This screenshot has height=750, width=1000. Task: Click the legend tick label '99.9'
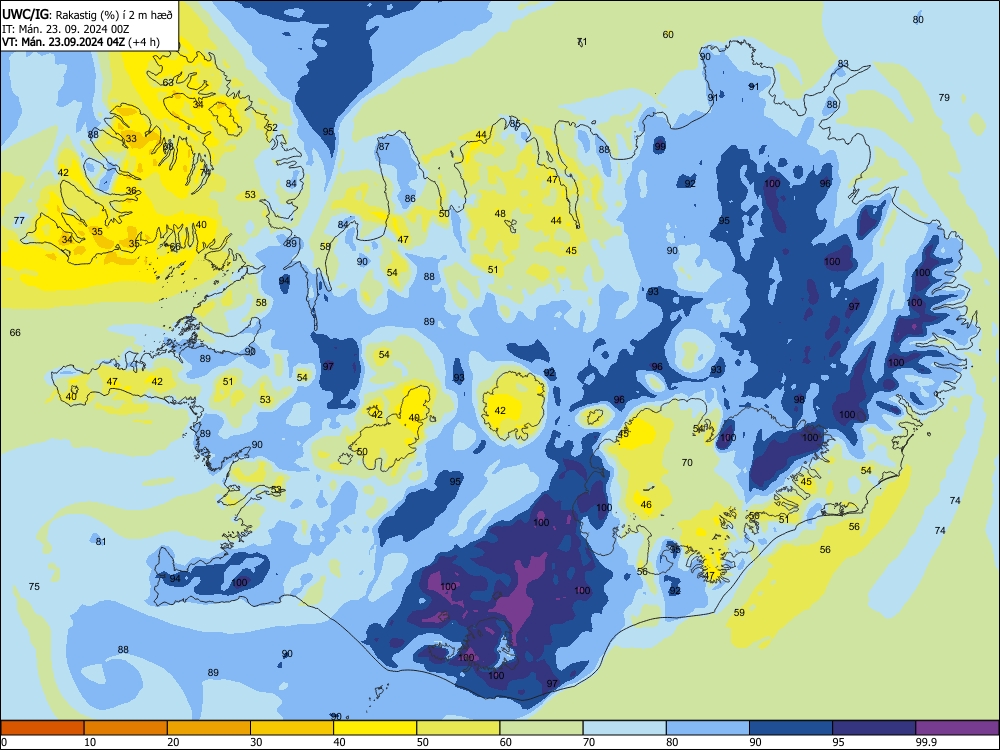(925, 742)
